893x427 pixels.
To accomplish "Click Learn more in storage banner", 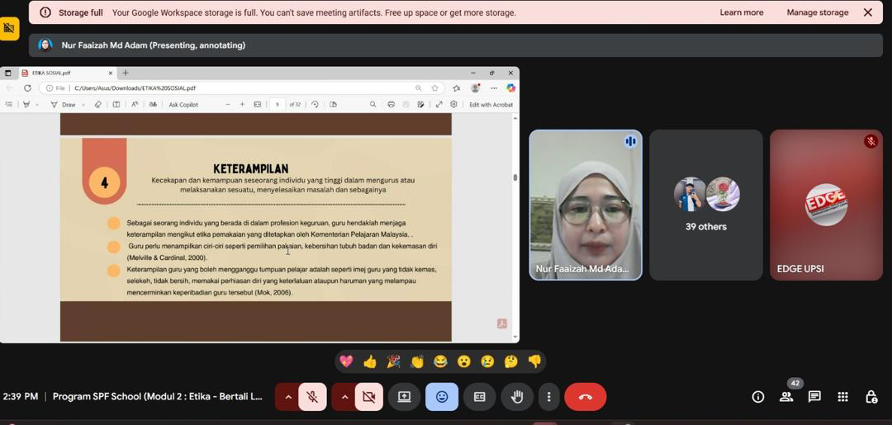I will click(741, 13).
